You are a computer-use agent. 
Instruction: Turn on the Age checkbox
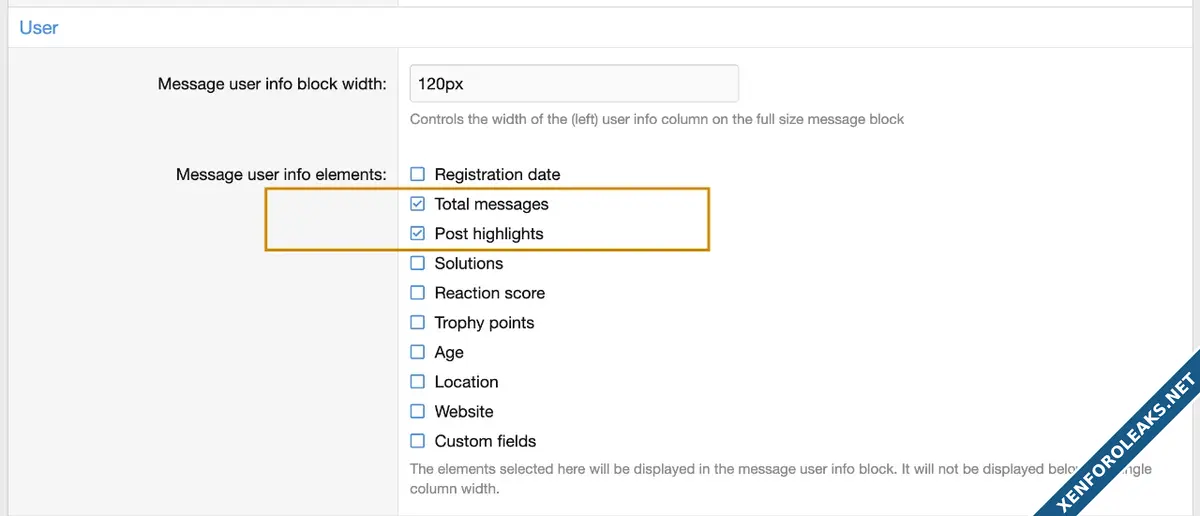(x=418, y=352)
